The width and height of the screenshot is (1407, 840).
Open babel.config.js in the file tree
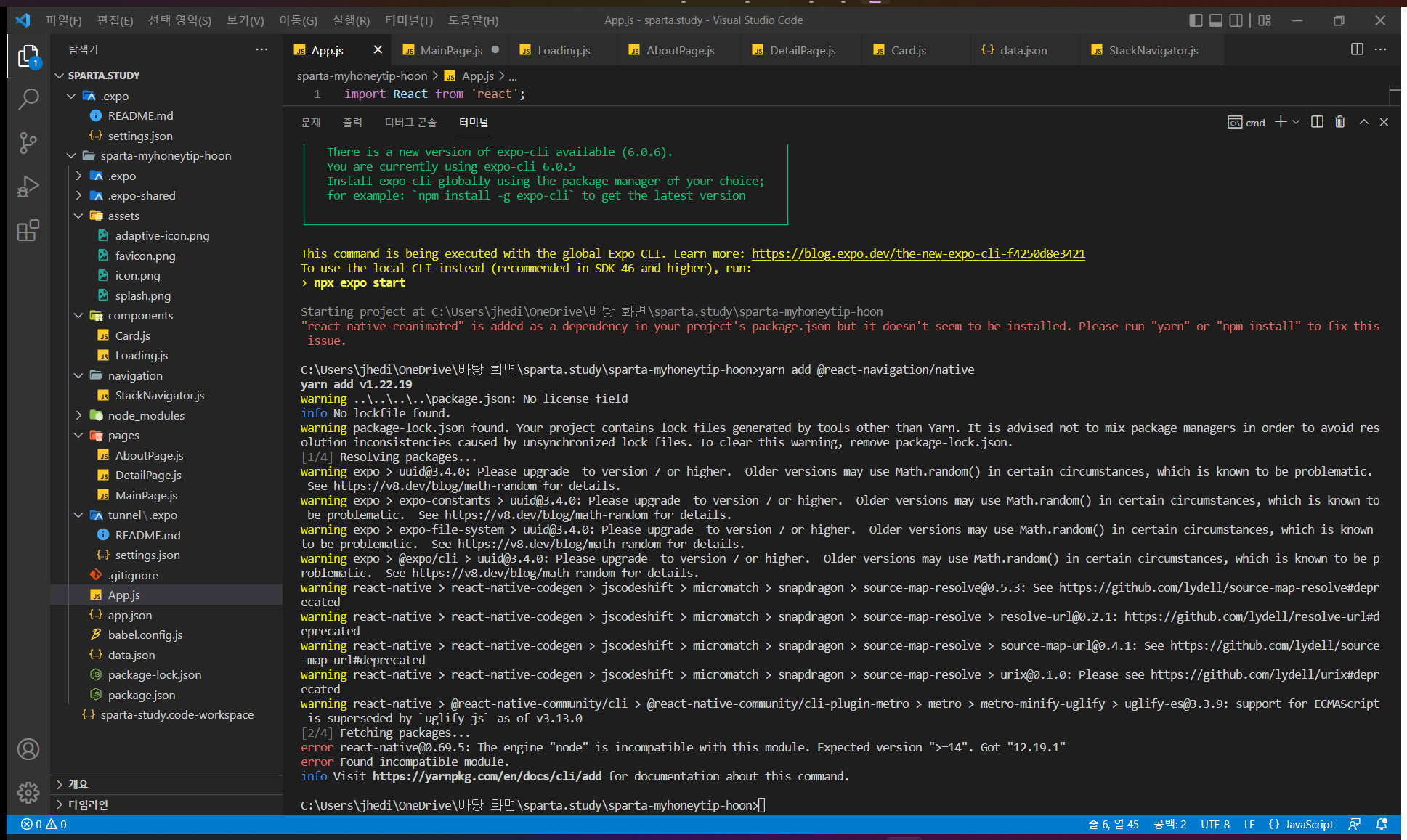tap(145, 635)
